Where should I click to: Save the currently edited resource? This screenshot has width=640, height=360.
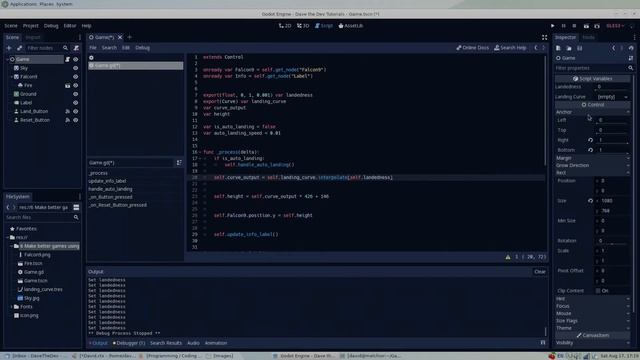(x=580, y=48)
